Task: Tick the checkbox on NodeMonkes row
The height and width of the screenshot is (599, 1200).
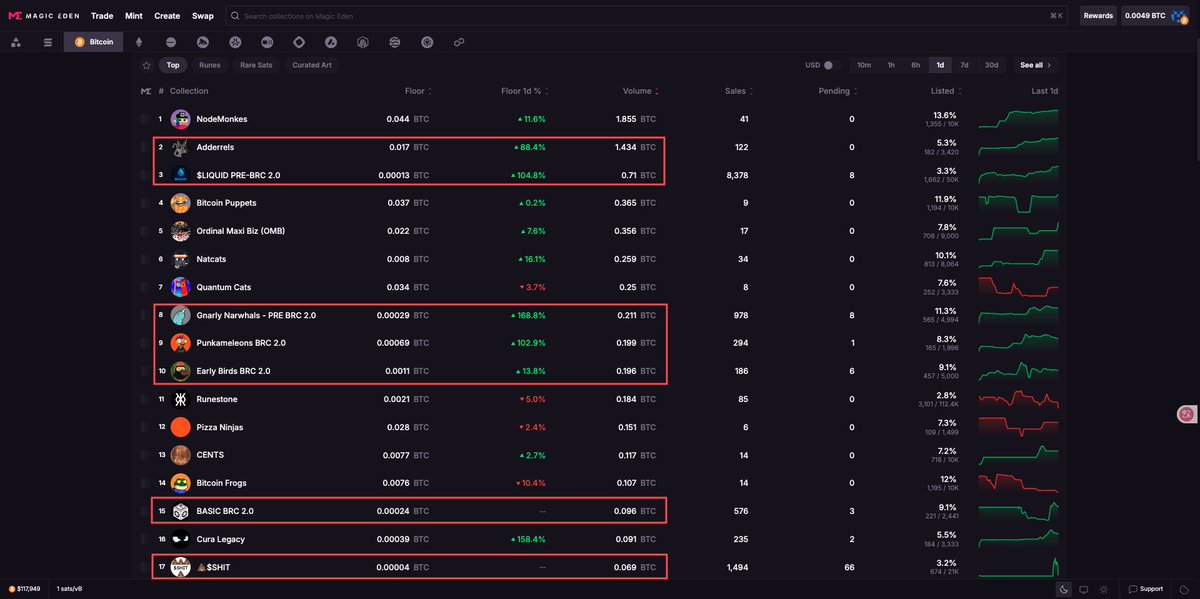Action: [145, 119]
